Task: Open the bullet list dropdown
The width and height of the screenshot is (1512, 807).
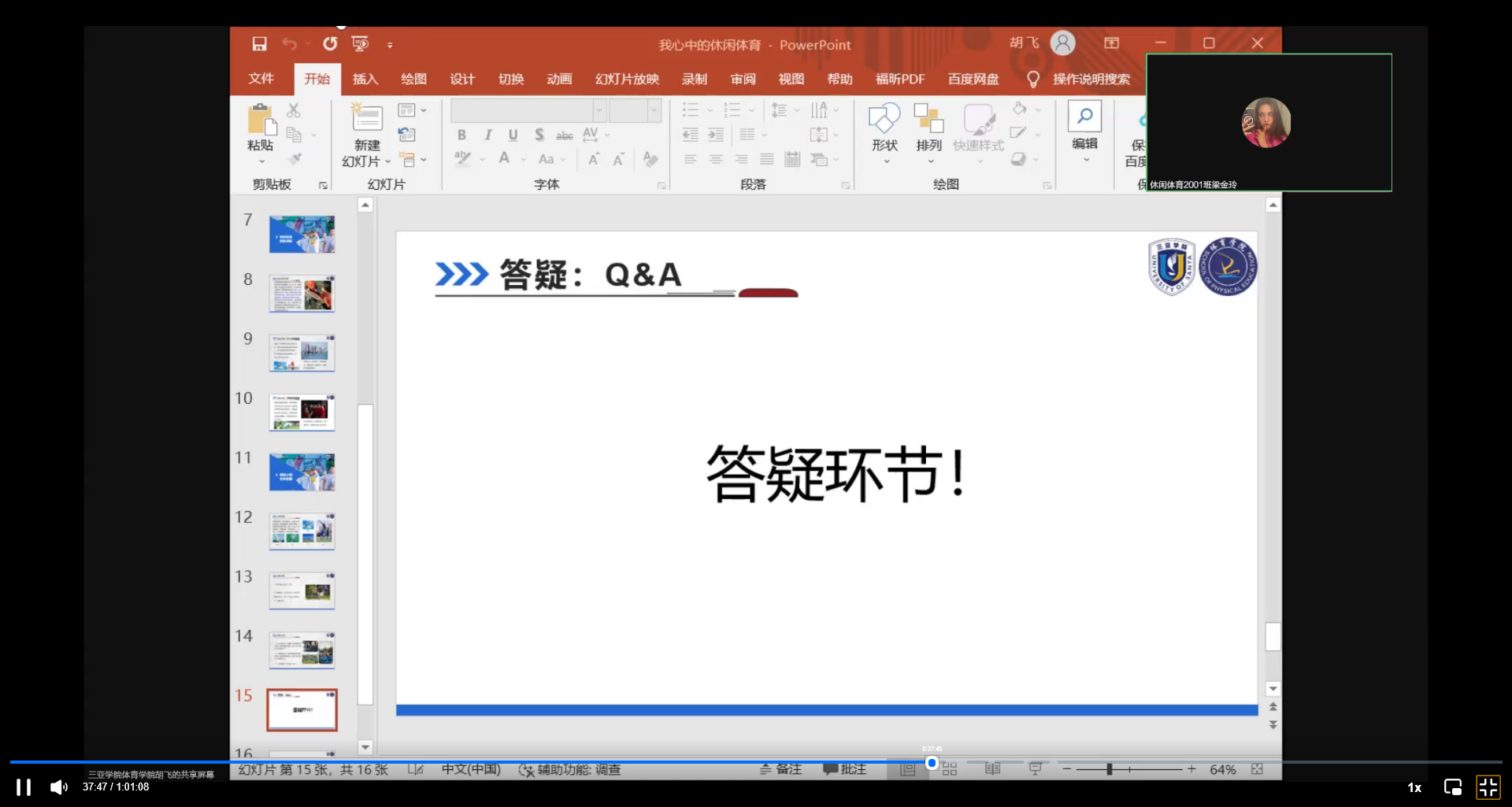Action: pos(710,110)
